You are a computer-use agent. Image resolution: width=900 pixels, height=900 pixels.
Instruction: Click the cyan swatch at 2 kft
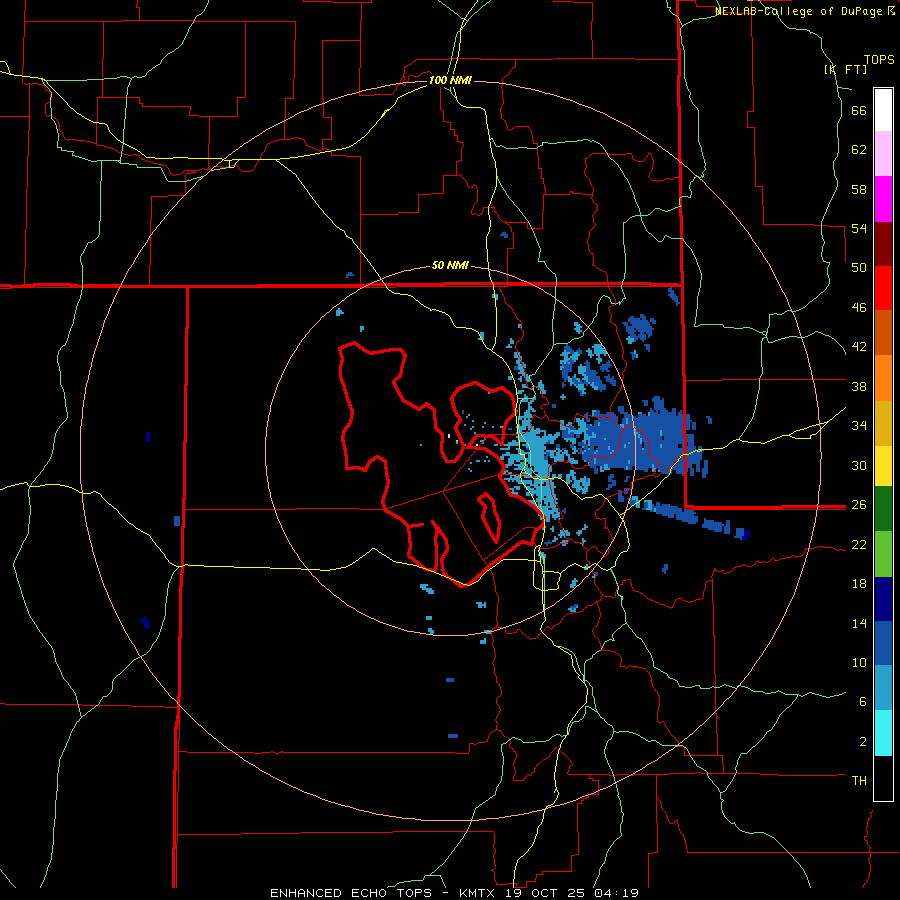[883, 733]
